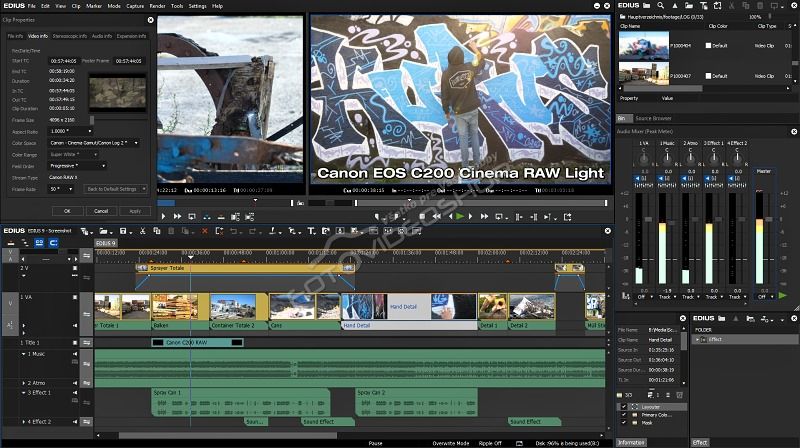Toggle mute speaker on 1 Music mixer channel
Image resolution: width=800 pixels, height=448 pixels.
coord(661,179)
